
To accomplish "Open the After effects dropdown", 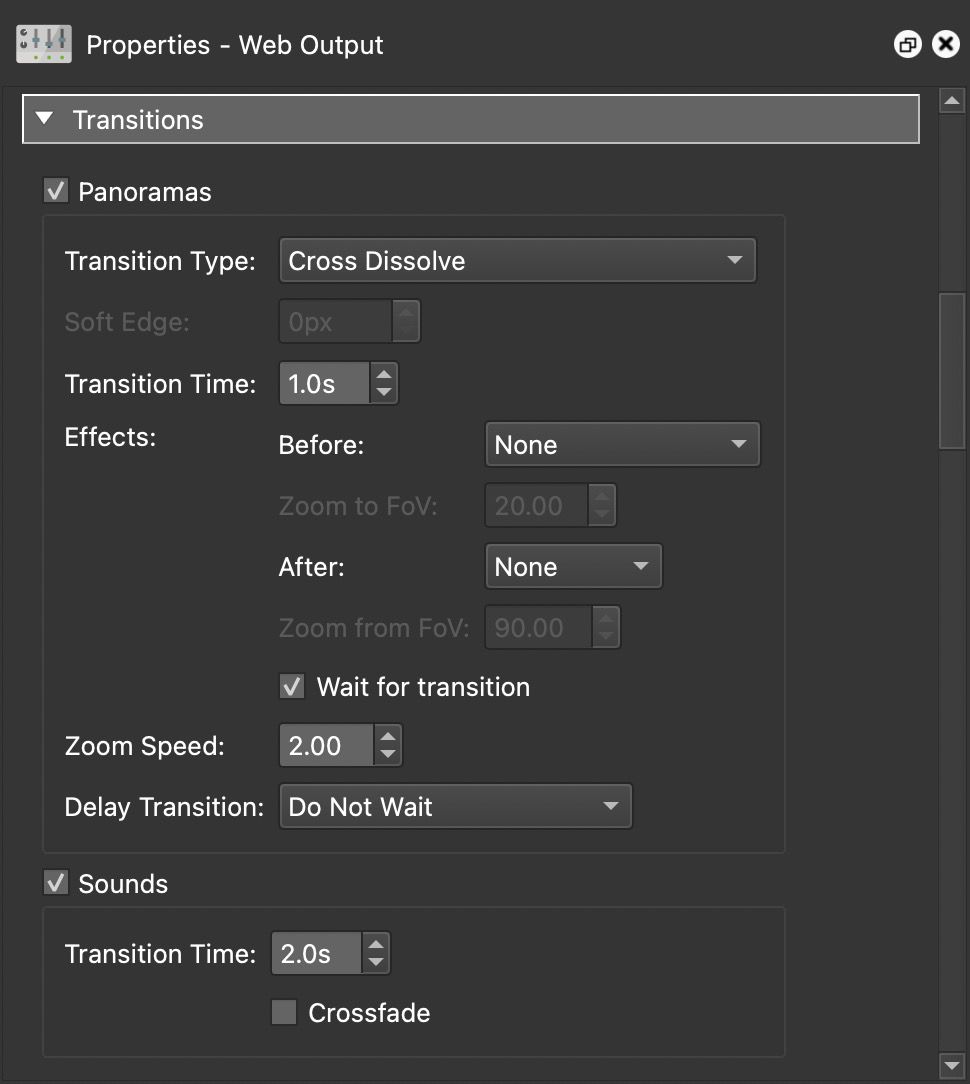I will point(573,566).
